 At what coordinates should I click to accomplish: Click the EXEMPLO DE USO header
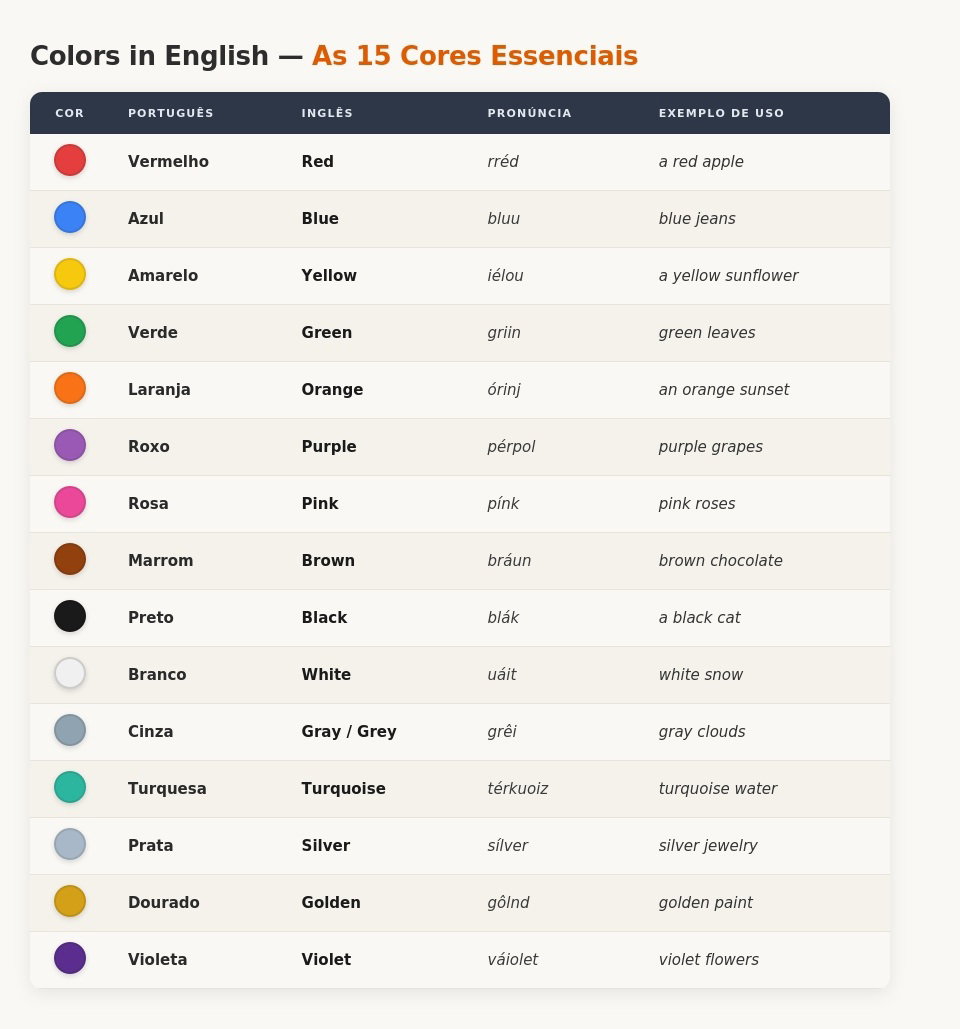click(x=721, y=113)
